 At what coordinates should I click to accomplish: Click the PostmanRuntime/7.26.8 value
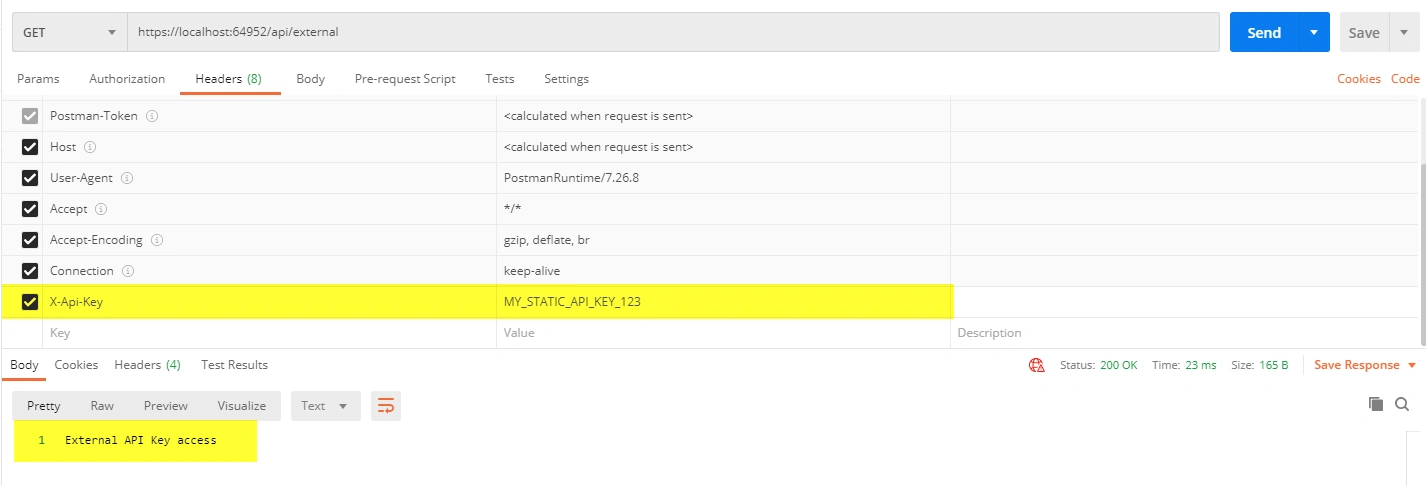571,178
